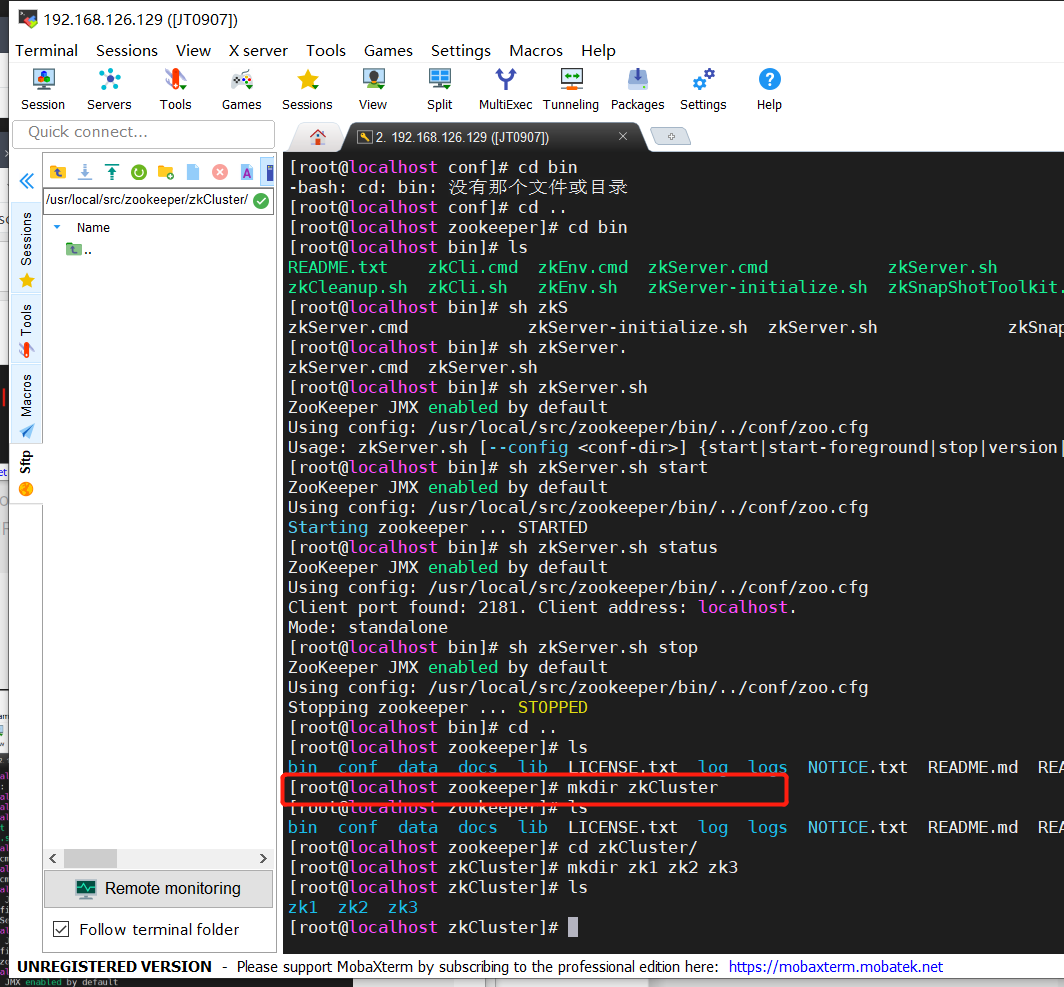Open the Games menu
Viewport: 1064px width, 987px height.
click(388, 51)
